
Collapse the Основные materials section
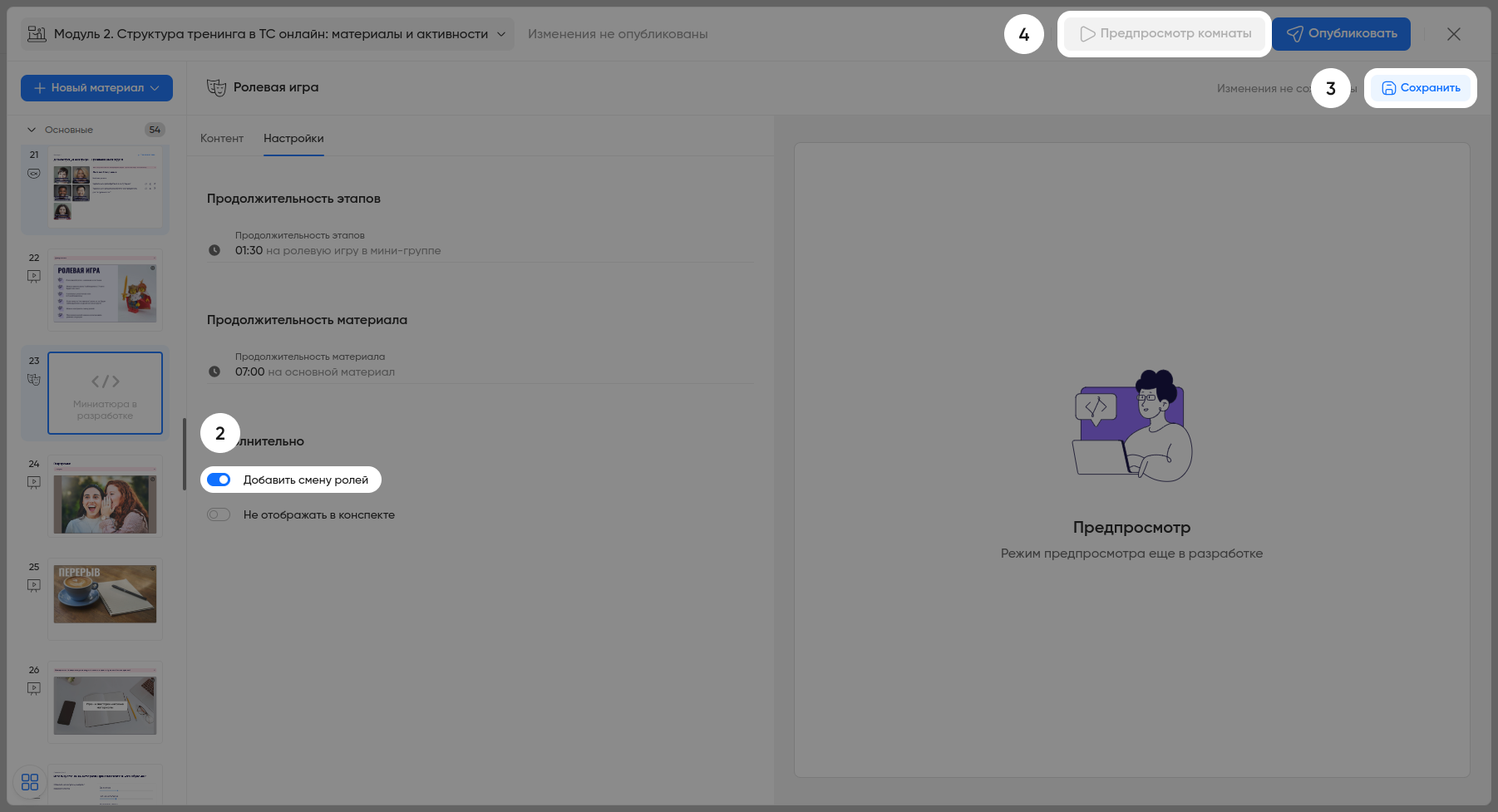(x=32, y=130)
